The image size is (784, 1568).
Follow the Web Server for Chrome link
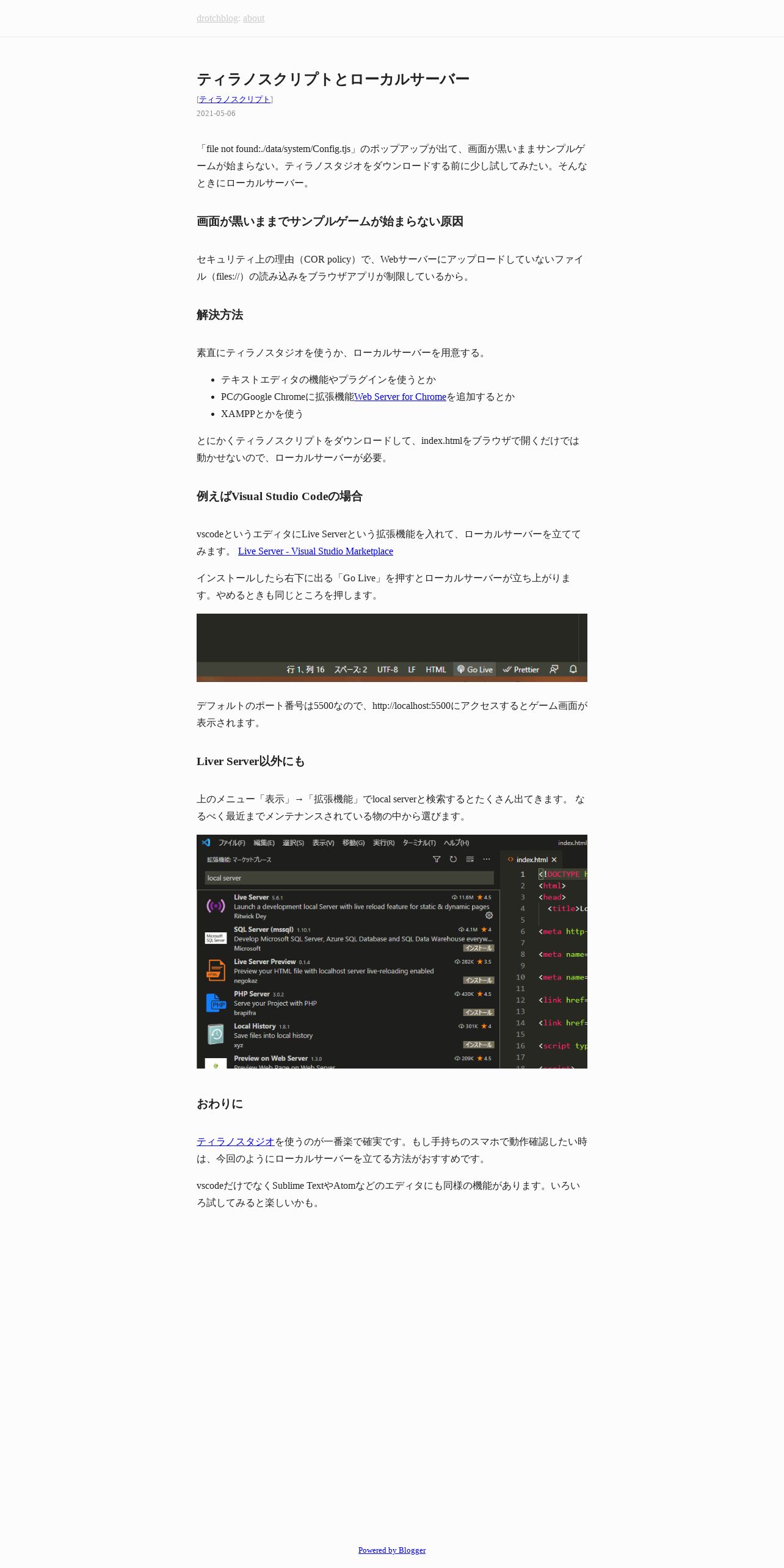(x=400, y=397)
